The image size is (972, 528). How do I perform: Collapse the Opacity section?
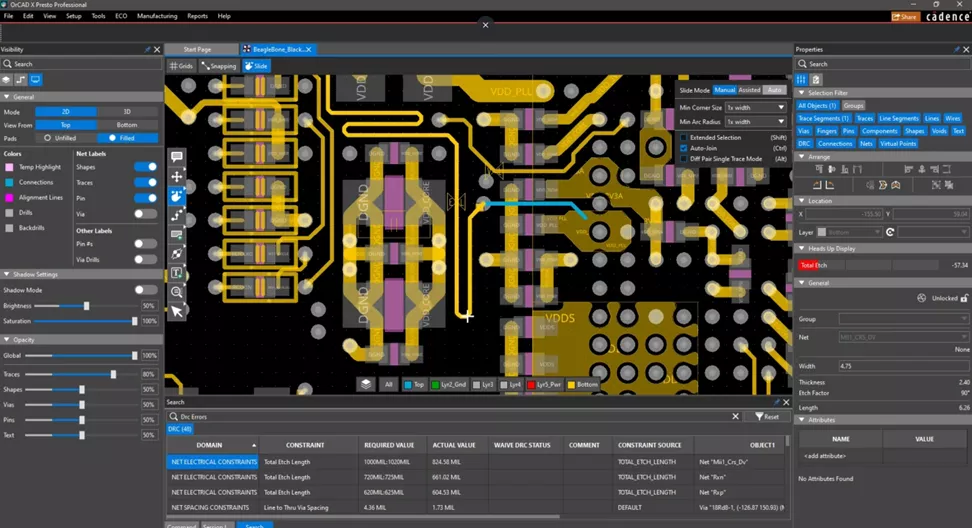click(7, 340)
